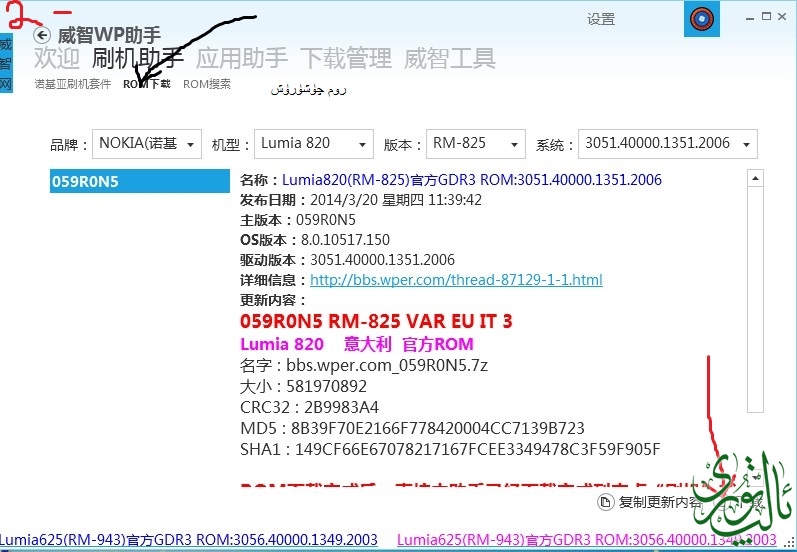797x552 pixels.
Task: Click the details vertical scrollbar track
Action: (x=755, y=299)
